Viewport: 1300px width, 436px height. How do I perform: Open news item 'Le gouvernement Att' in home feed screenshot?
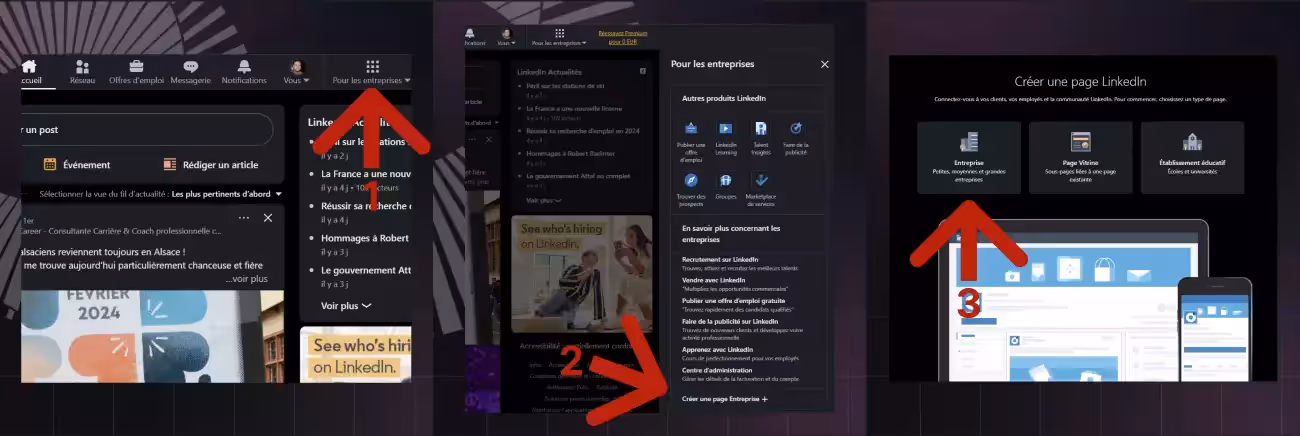point(366,271)
